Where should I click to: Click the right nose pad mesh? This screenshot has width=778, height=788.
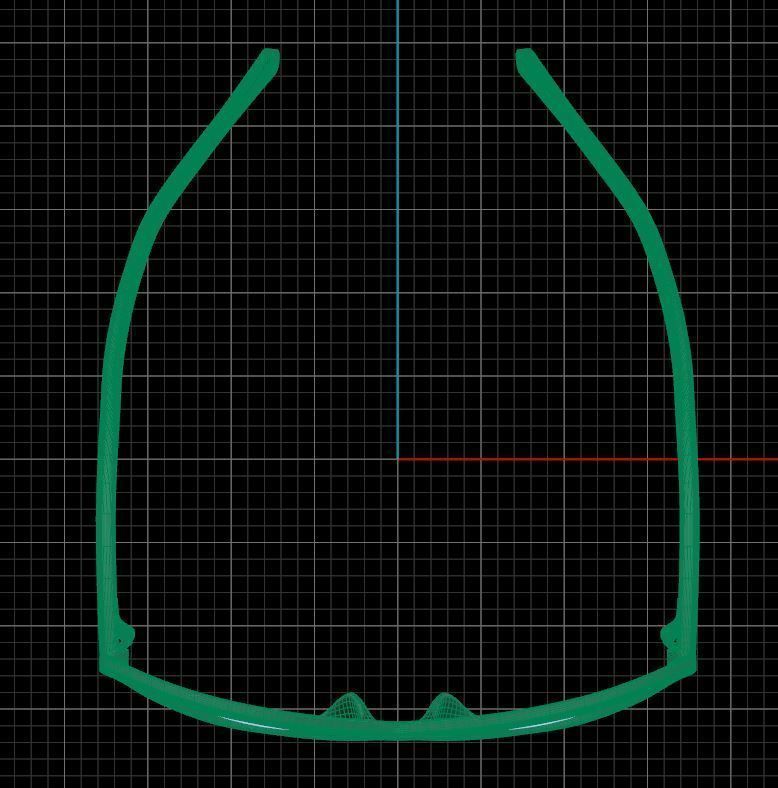pyautogui.click(x=447, y=706)
